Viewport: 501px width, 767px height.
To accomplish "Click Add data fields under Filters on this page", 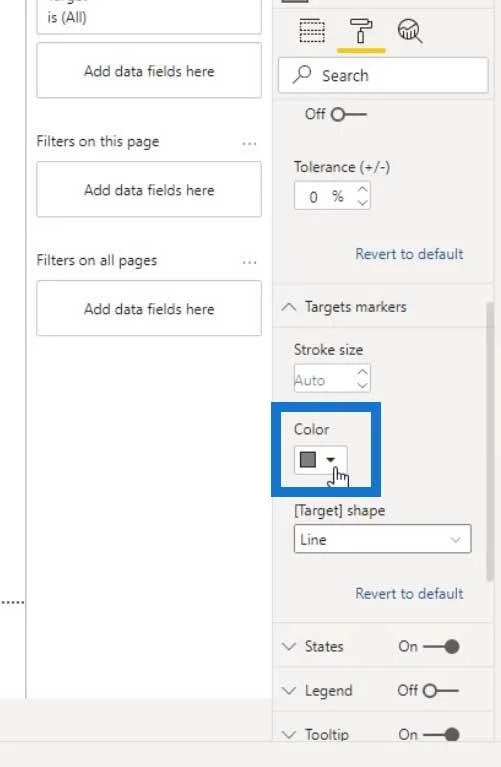I will tap(149, 189).
